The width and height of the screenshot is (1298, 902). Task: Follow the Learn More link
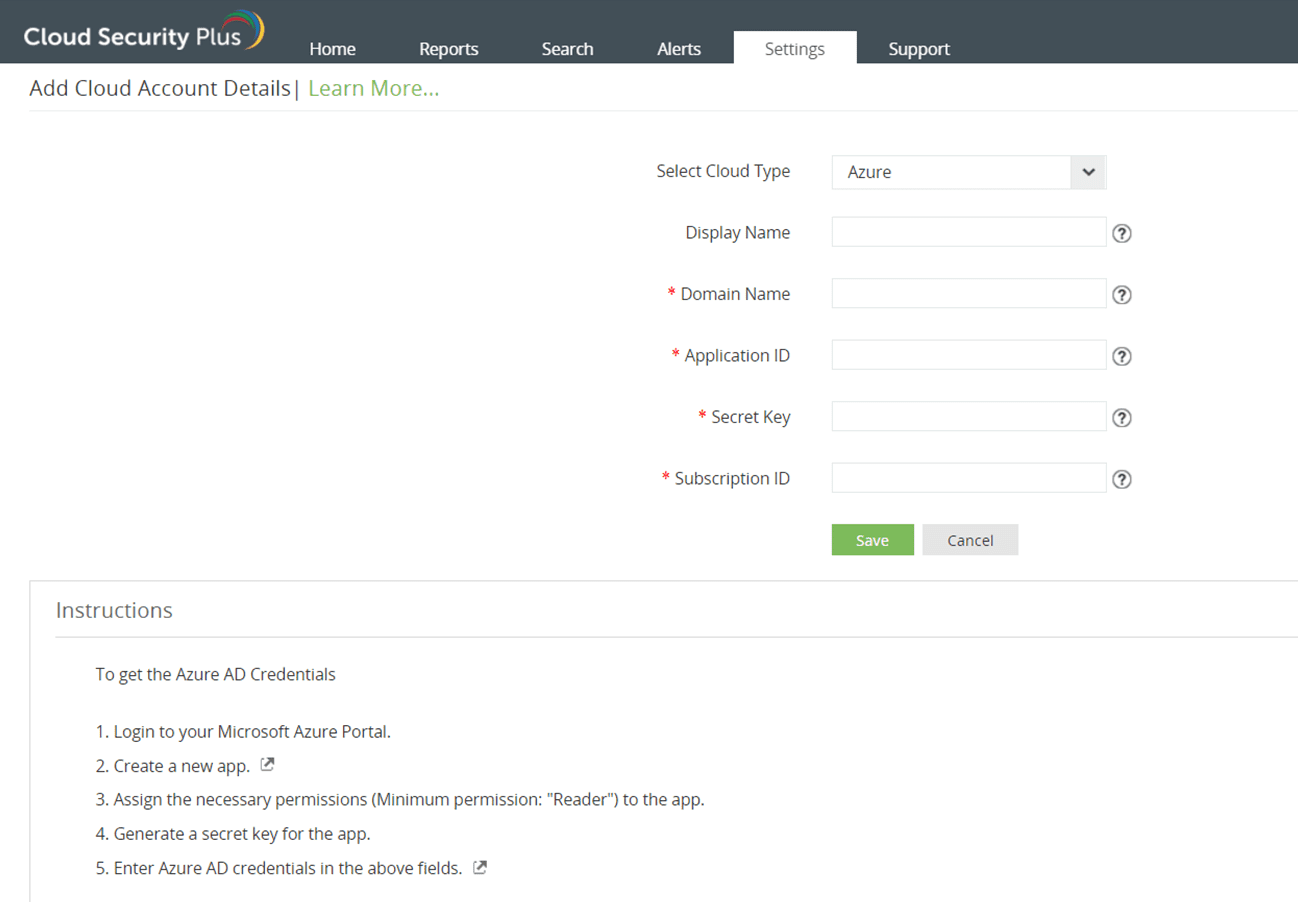pyautogui.click(x=374, y=88)
